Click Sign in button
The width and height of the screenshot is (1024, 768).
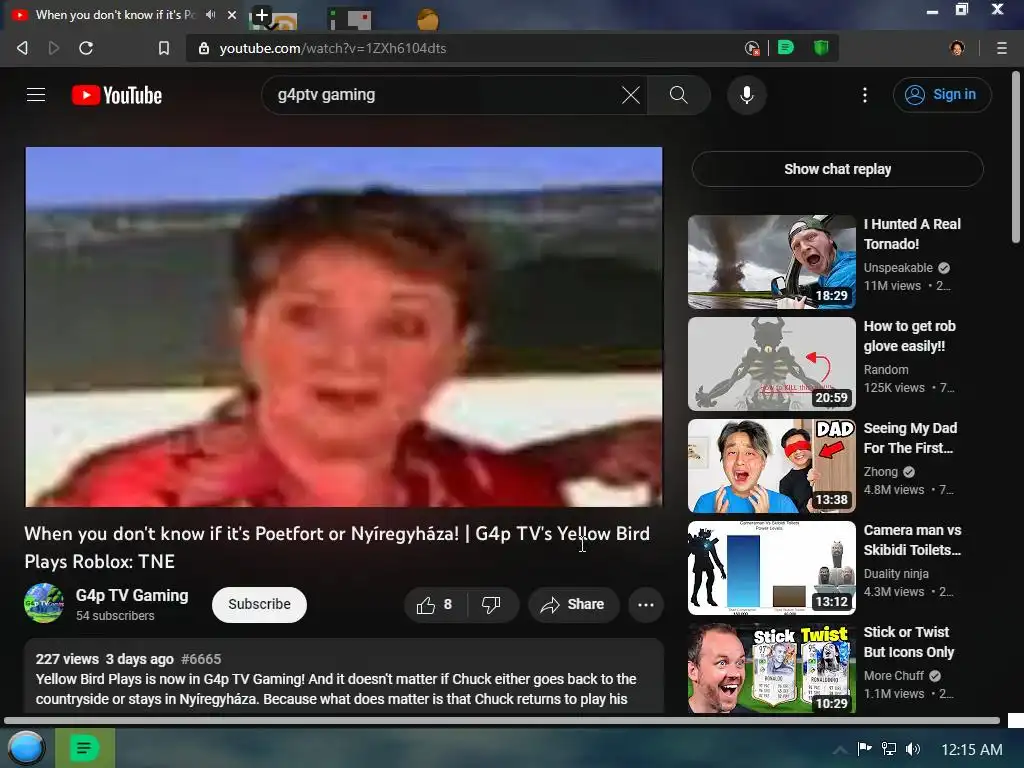tap(942, 95)
